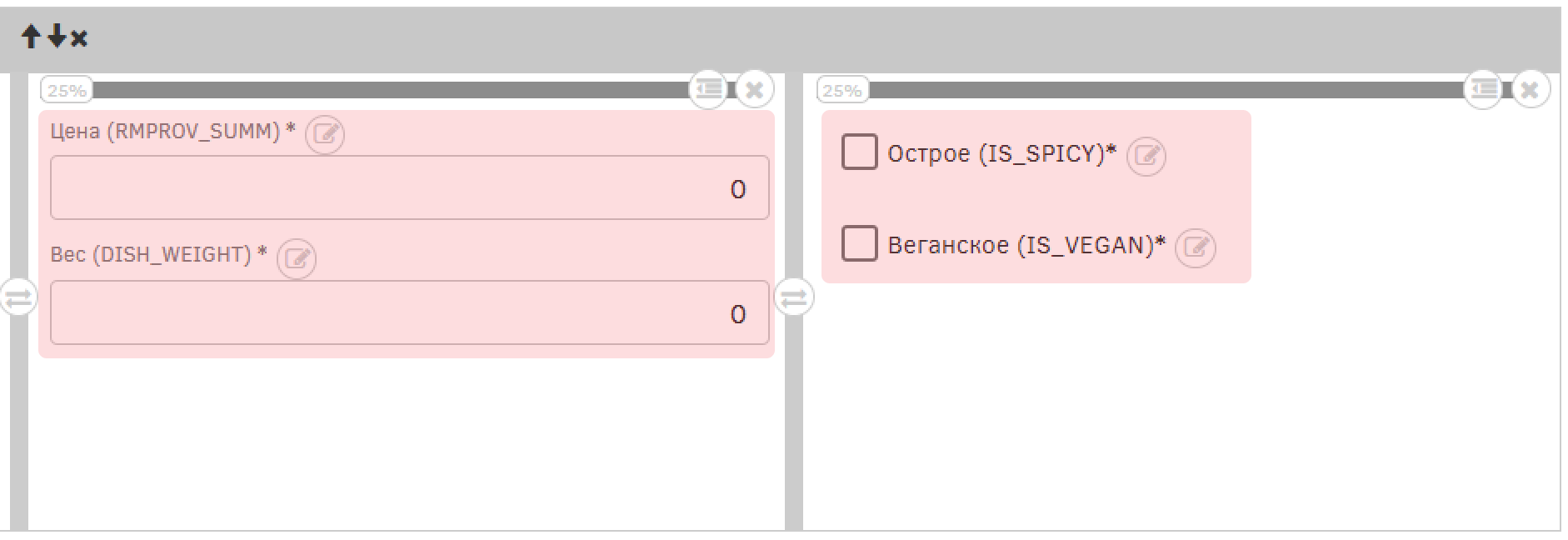Image resolution: width=1568 pixels, height=540 pixels.
Task: Click the left column 25% width badge
Action: (67, 90)
